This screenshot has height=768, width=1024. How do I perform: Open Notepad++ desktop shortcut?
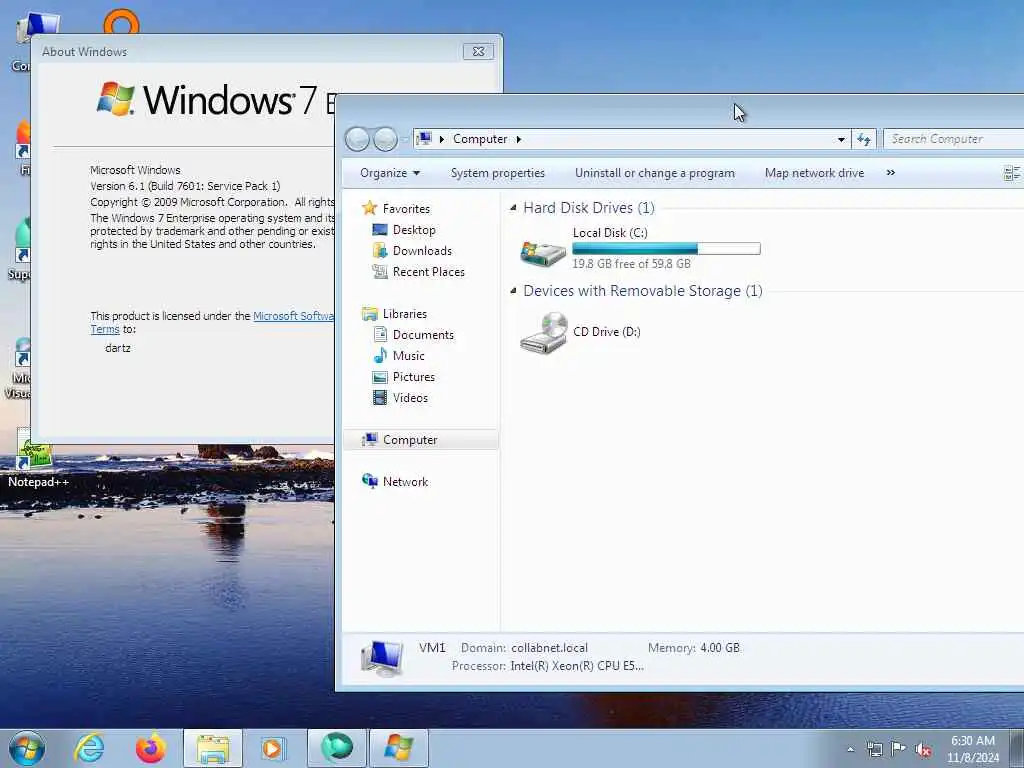tap(37, 459)
